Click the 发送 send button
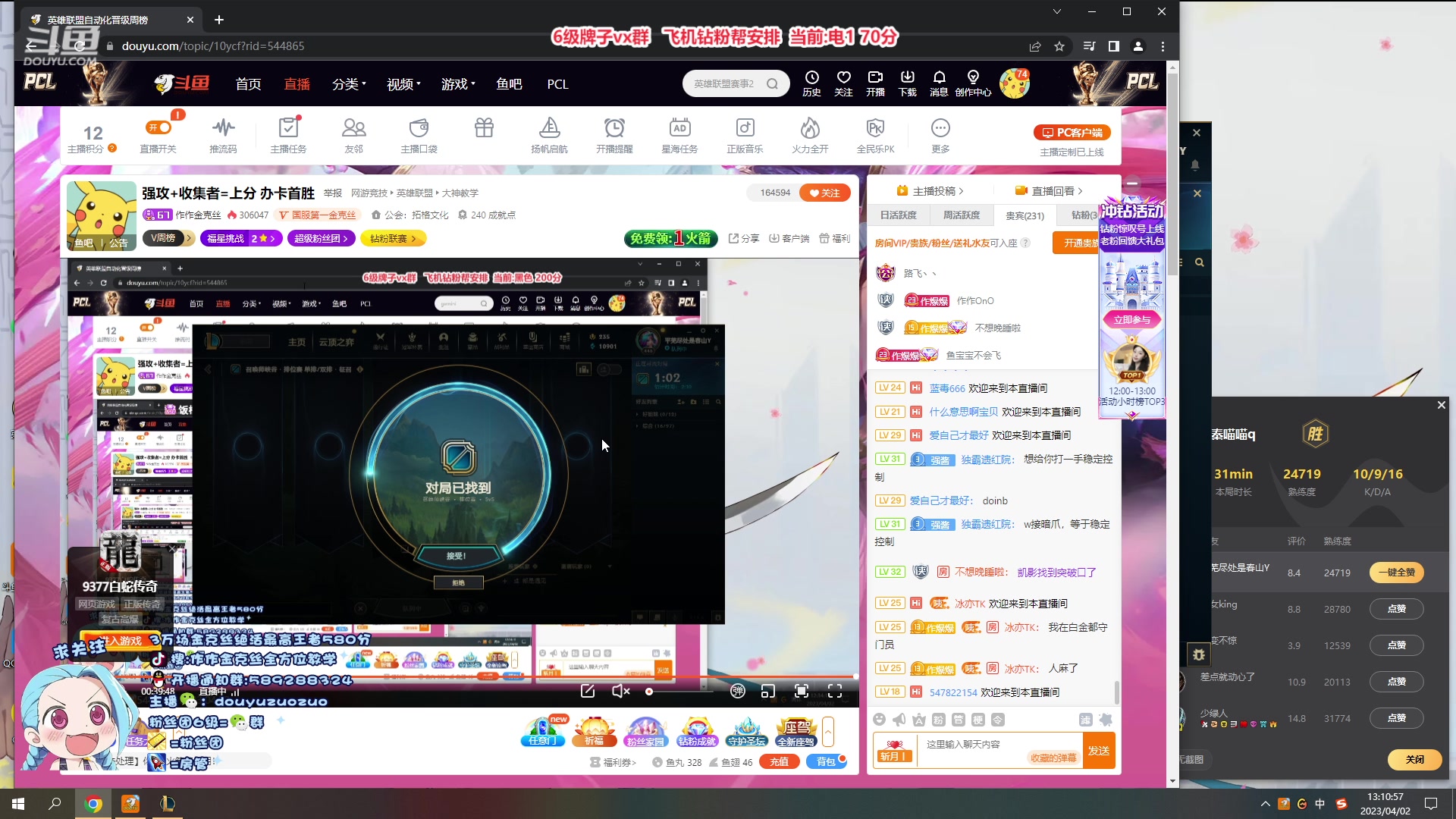1456x819 pixels. [x=1099, y=751]
